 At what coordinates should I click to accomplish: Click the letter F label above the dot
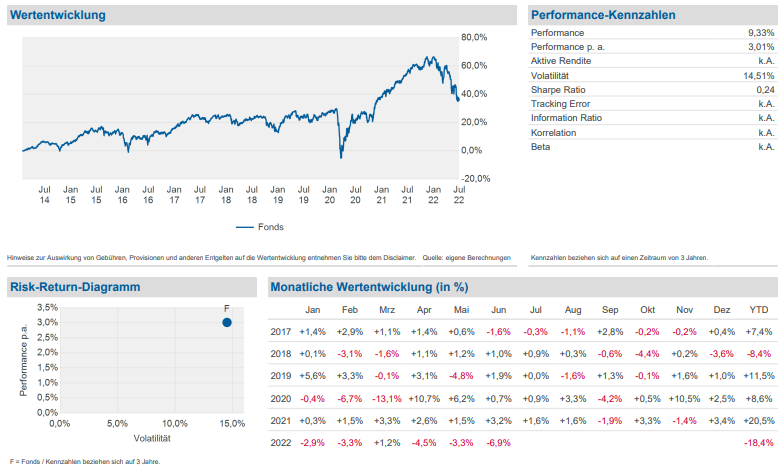point(227,308)
